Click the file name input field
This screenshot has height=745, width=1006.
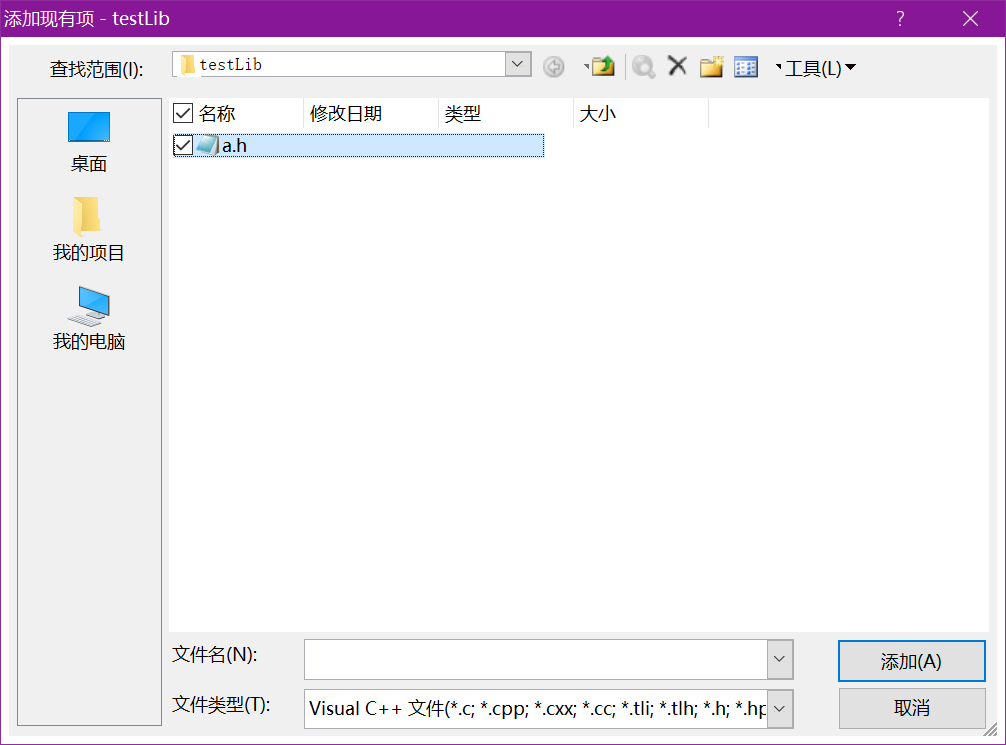click(x=535, y=660)
